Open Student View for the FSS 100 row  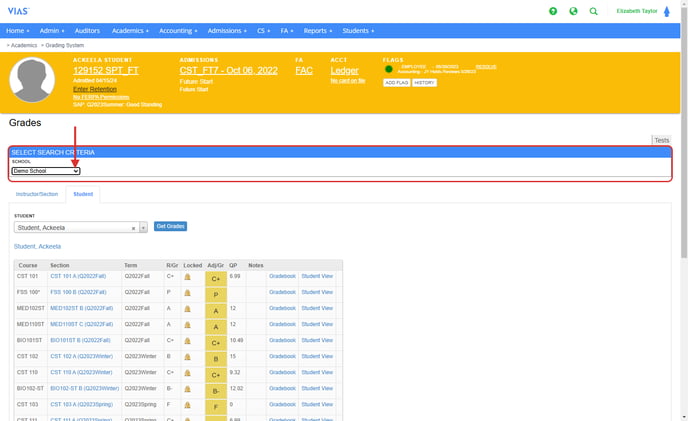pos(317,292)
